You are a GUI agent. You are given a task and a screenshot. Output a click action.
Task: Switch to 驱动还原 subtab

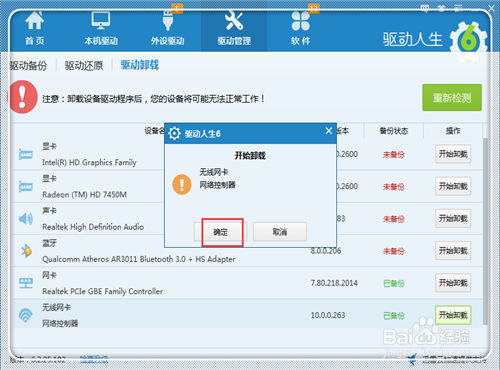coord(84,65)
